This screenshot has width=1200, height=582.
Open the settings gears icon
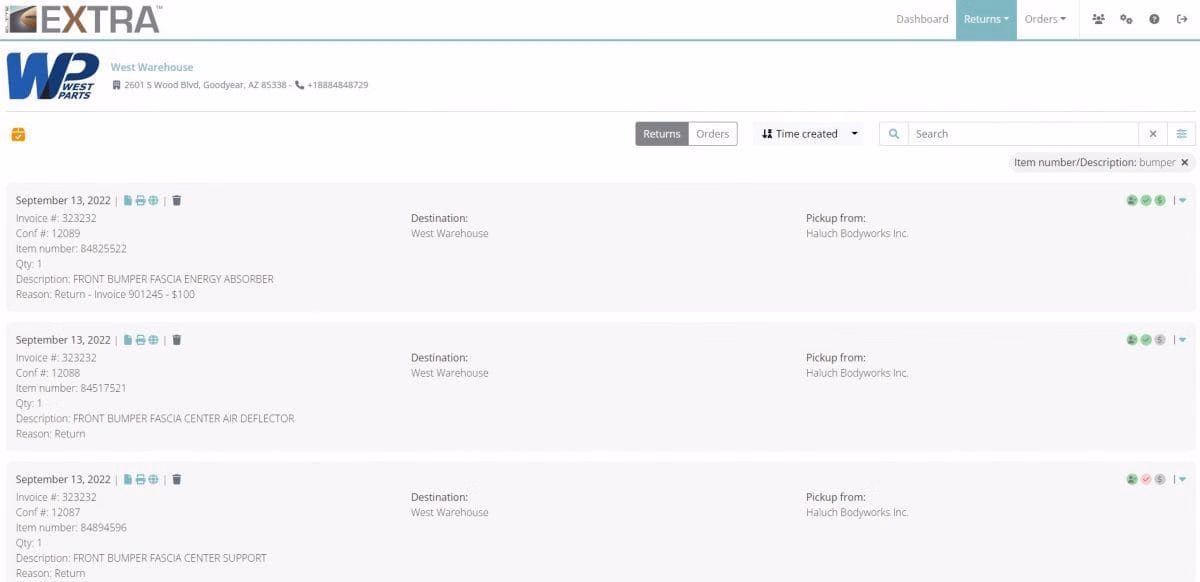coord(1126,19)
